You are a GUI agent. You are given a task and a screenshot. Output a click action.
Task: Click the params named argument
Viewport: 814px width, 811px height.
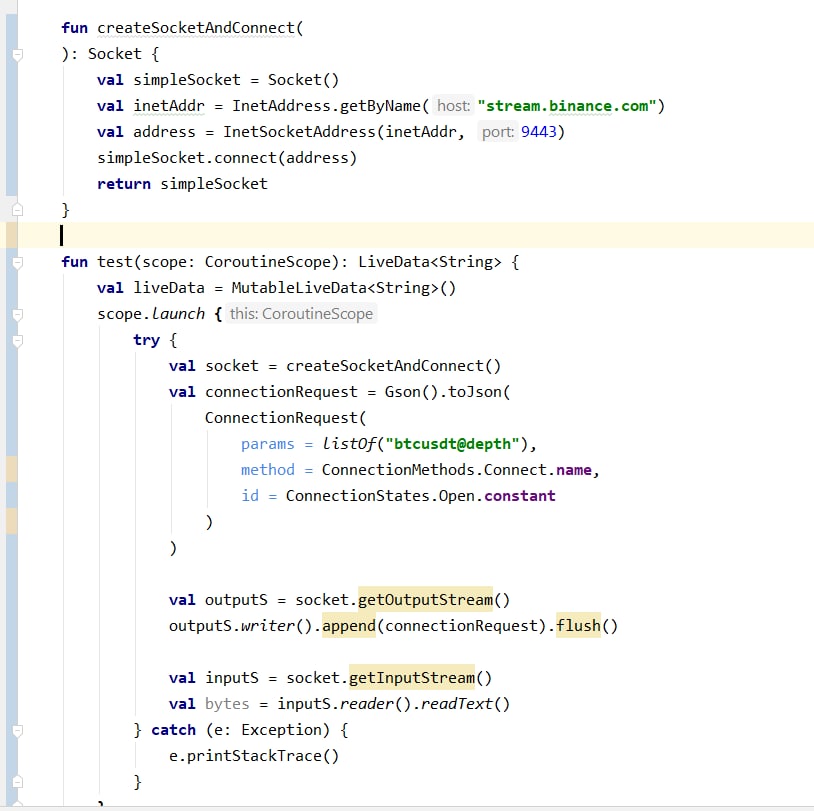coord(267,444)
